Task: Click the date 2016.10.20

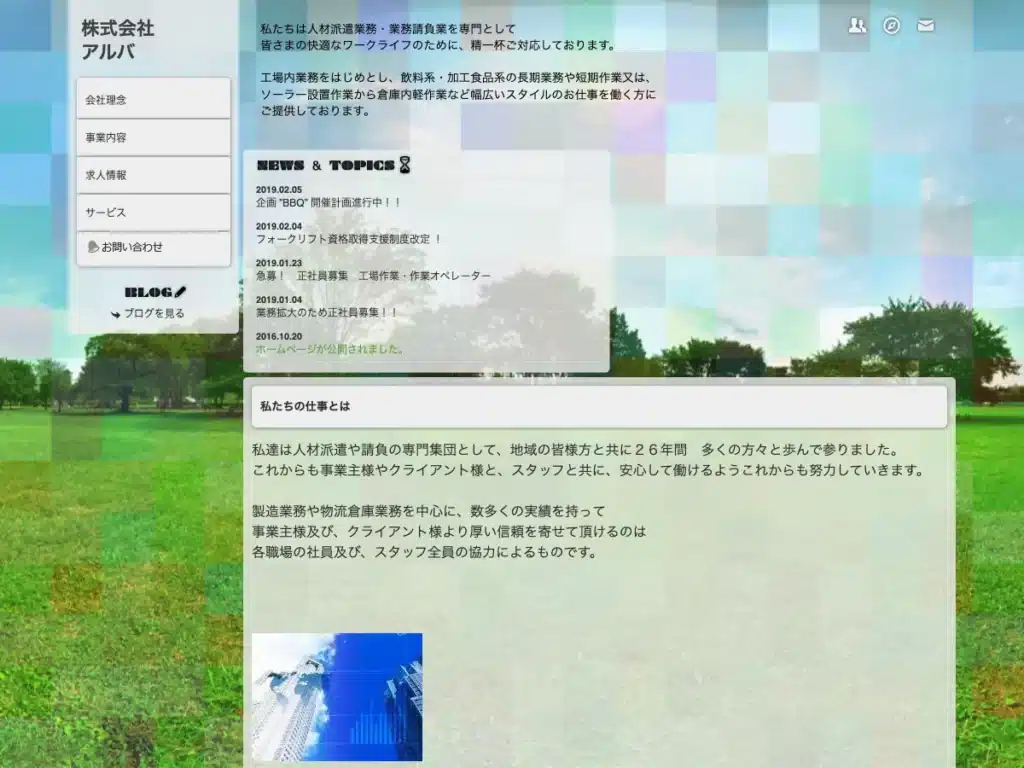Action: coord(279,336)
